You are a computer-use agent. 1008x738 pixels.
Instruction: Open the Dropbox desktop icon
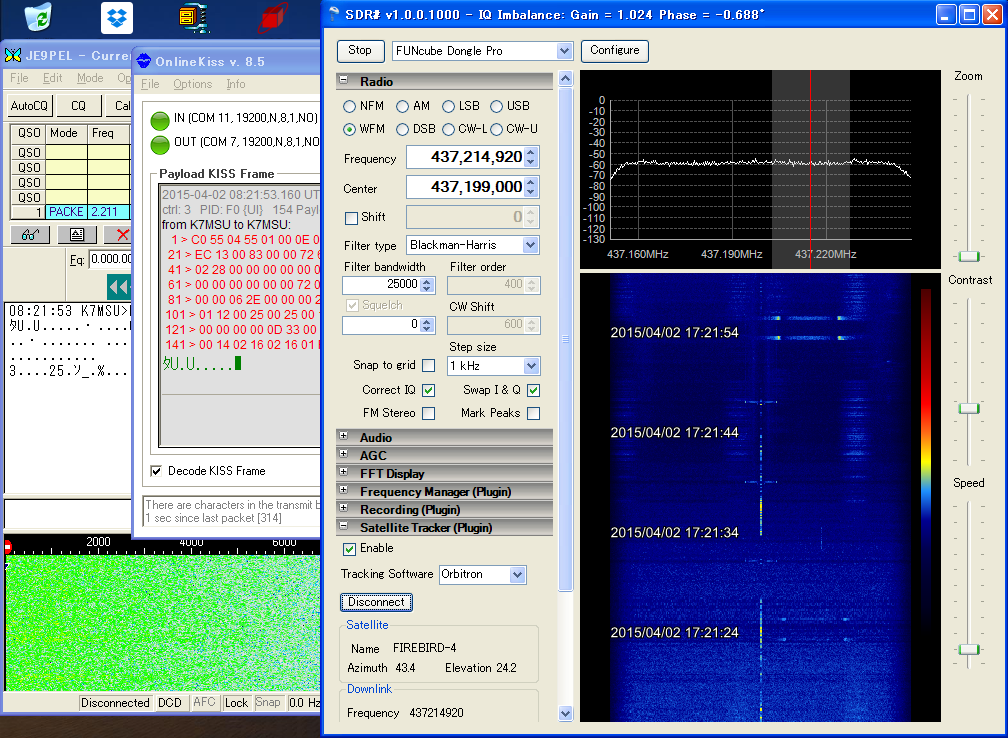pyautogui.click(x=117, y=17)
